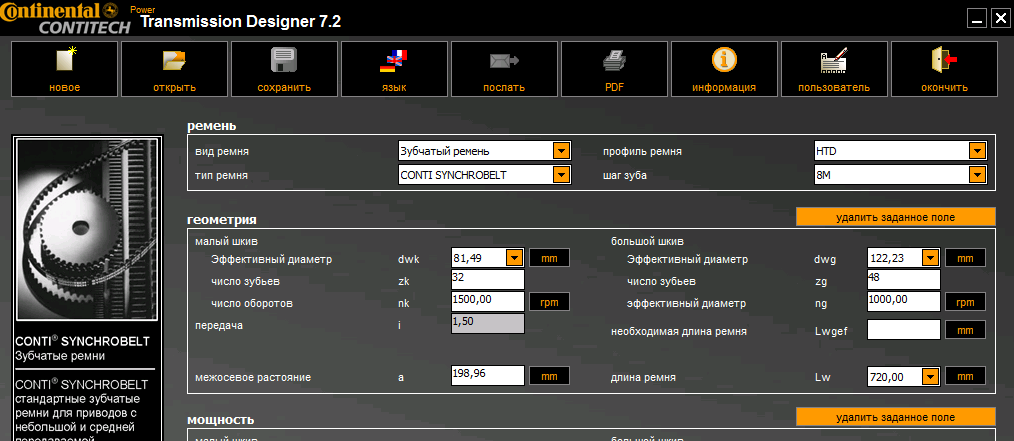This screenshot has width=1014, height=441.
Task: Click the mm unit button beside Lw
Action: [x=965, y=376]
